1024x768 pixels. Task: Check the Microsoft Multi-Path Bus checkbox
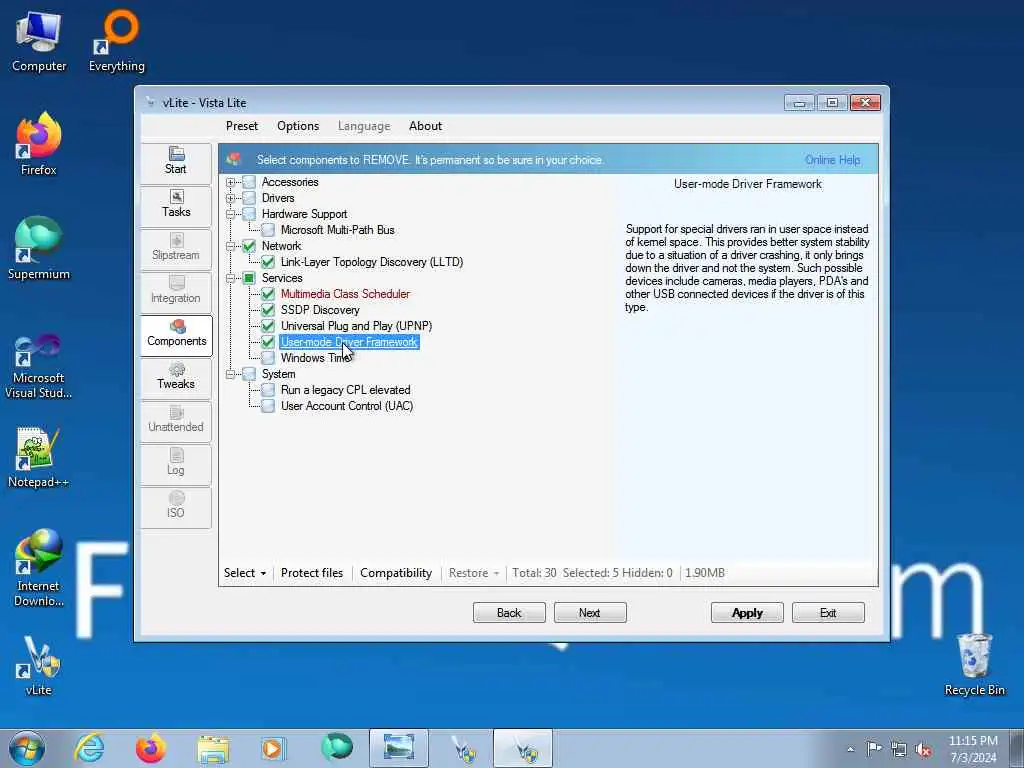[268, 230]
